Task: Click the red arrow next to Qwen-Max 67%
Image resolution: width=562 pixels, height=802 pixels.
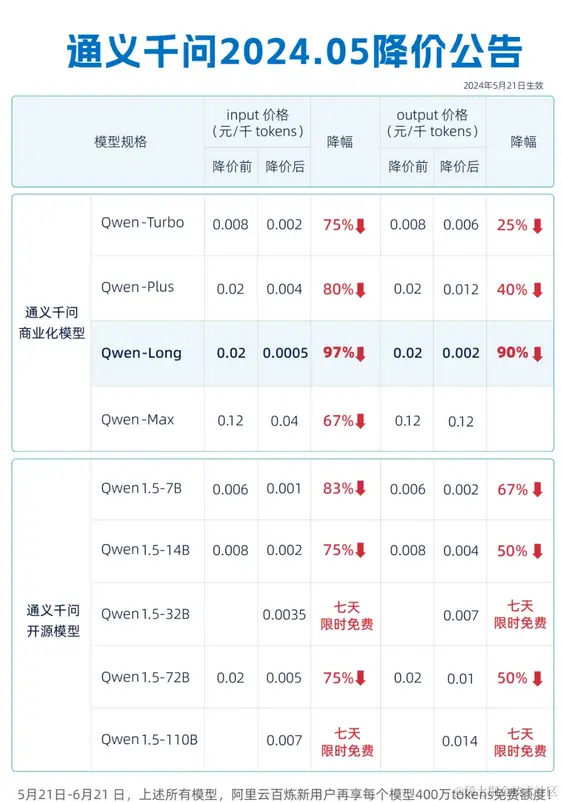Action: click(361, 421)
